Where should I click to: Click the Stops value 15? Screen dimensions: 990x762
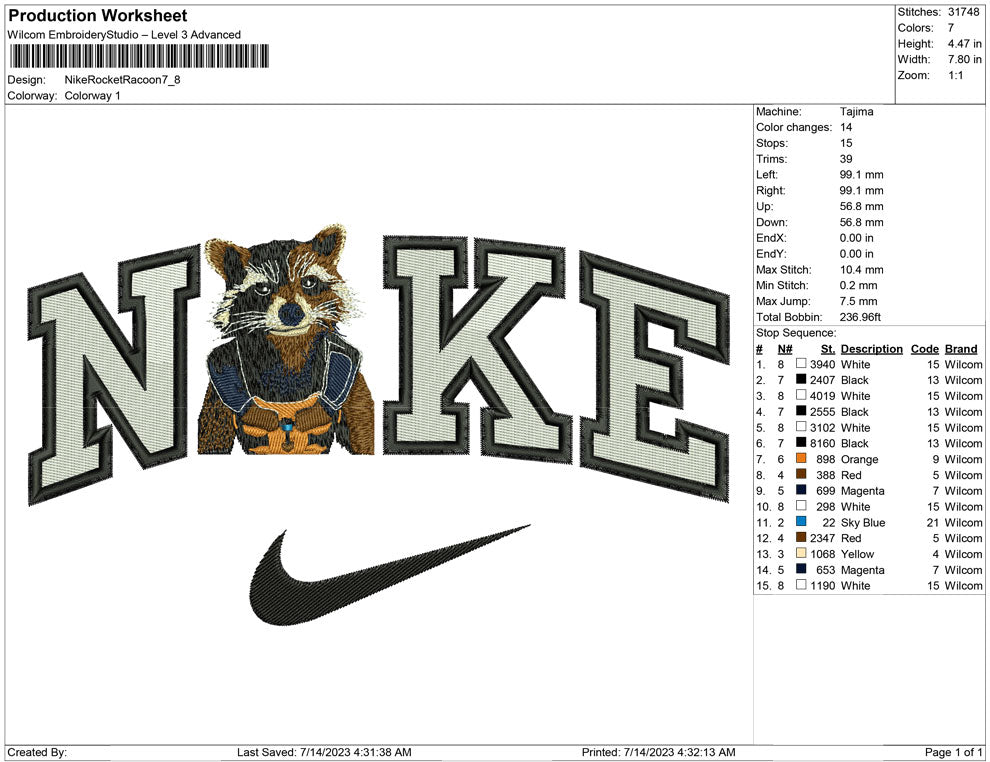pos(845,143)
